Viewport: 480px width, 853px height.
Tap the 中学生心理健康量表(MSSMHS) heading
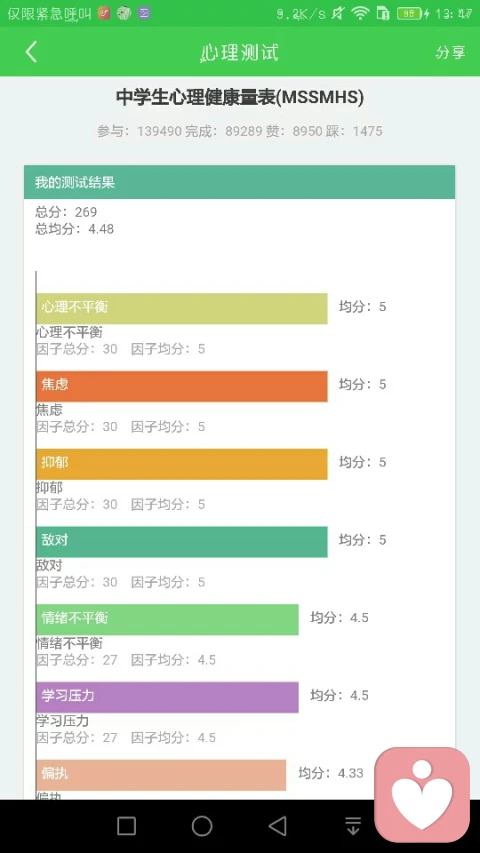[x=240, y=98]
